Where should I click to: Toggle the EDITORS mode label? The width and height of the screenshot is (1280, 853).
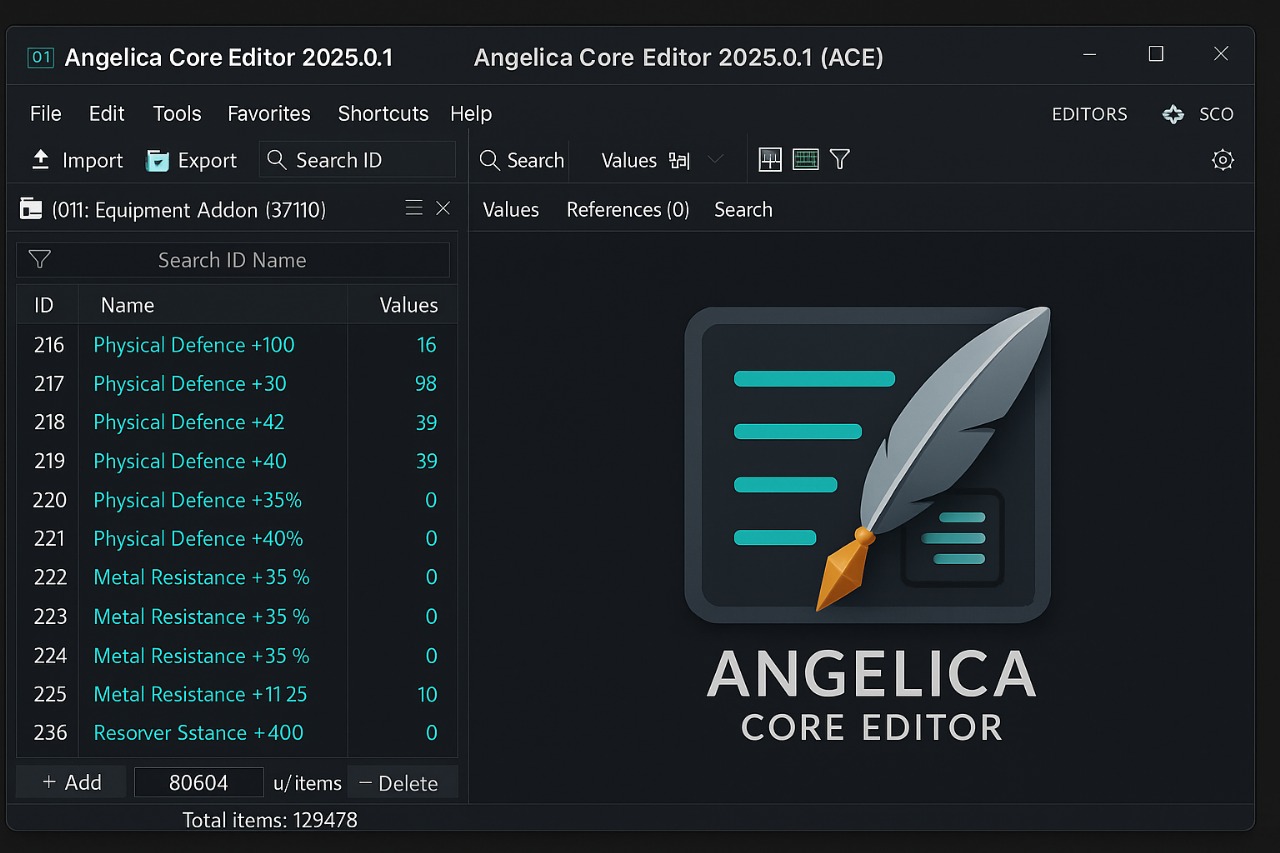coord(1089,114)
